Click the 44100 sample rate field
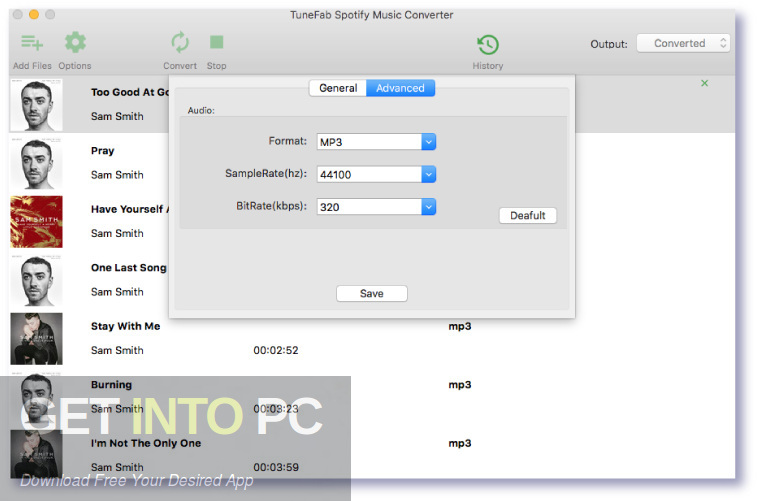The height and width of the screenshot is (501, 758). [369, 174]
